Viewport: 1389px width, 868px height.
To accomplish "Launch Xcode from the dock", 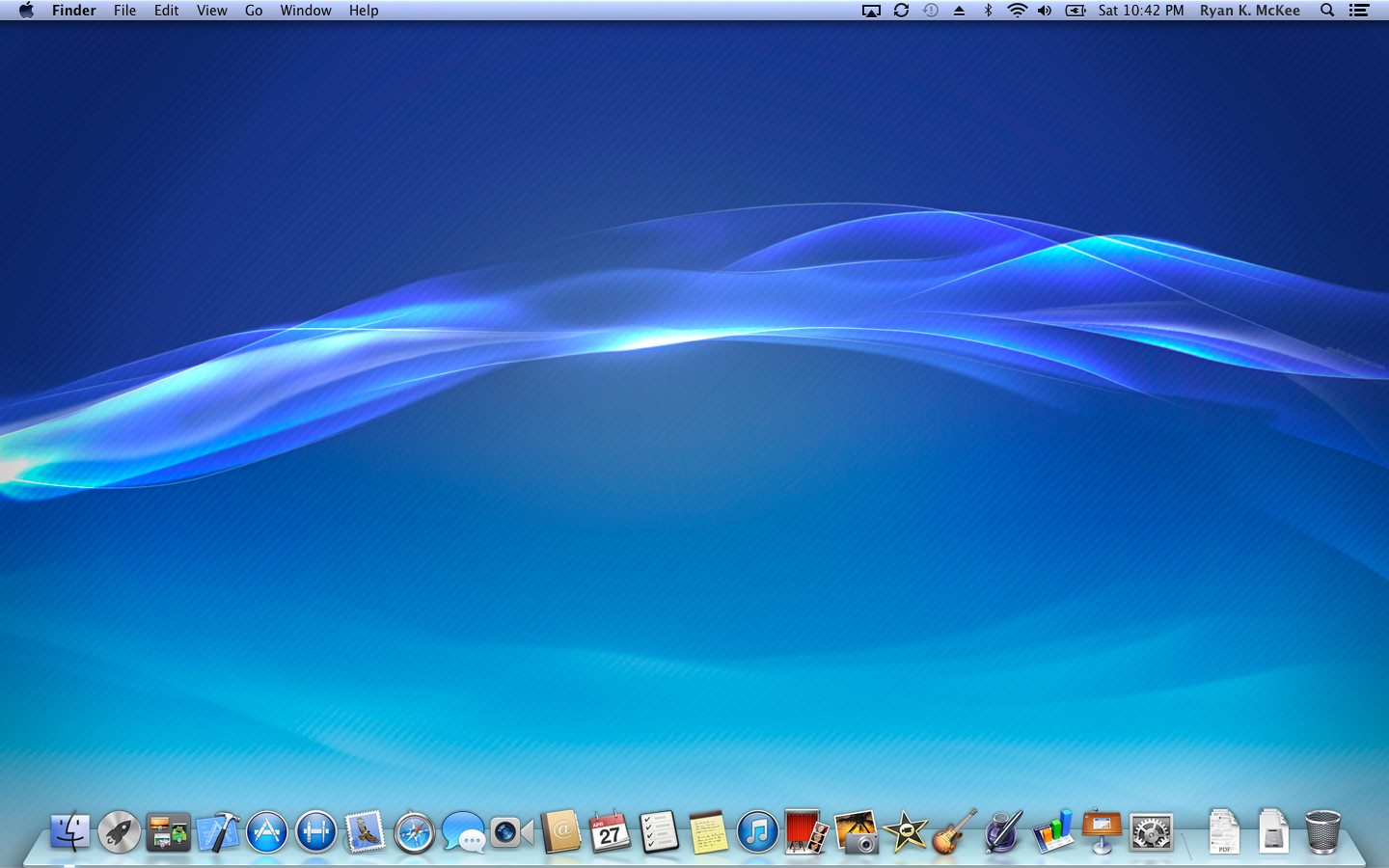I will [x=218, y=831].
